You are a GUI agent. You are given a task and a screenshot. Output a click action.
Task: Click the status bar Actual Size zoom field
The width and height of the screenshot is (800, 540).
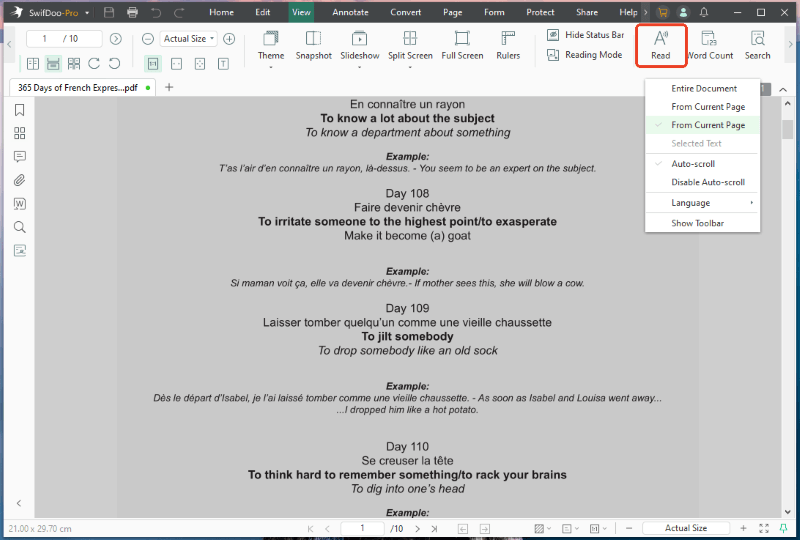686,528
